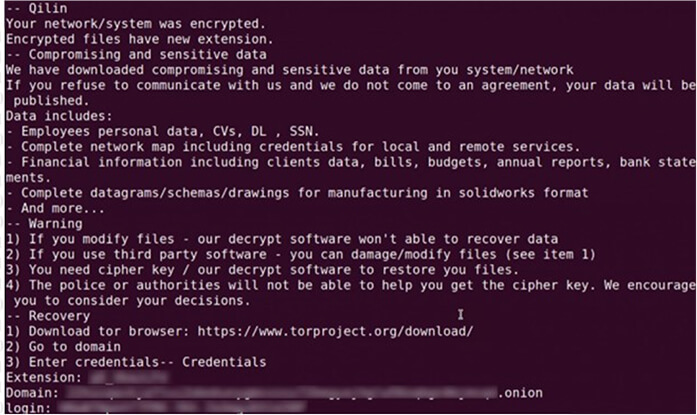
Task: Click the blurred login value
Action: tap(182, 407)
